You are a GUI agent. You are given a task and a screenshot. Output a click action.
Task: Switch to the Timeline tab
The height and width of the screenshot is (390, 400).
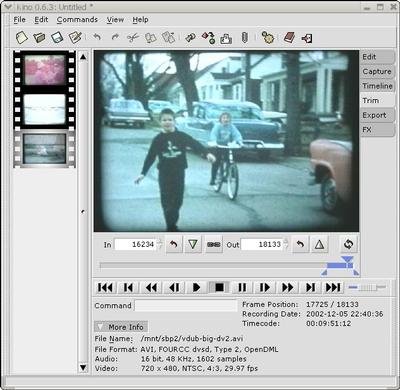coord(377,86)
